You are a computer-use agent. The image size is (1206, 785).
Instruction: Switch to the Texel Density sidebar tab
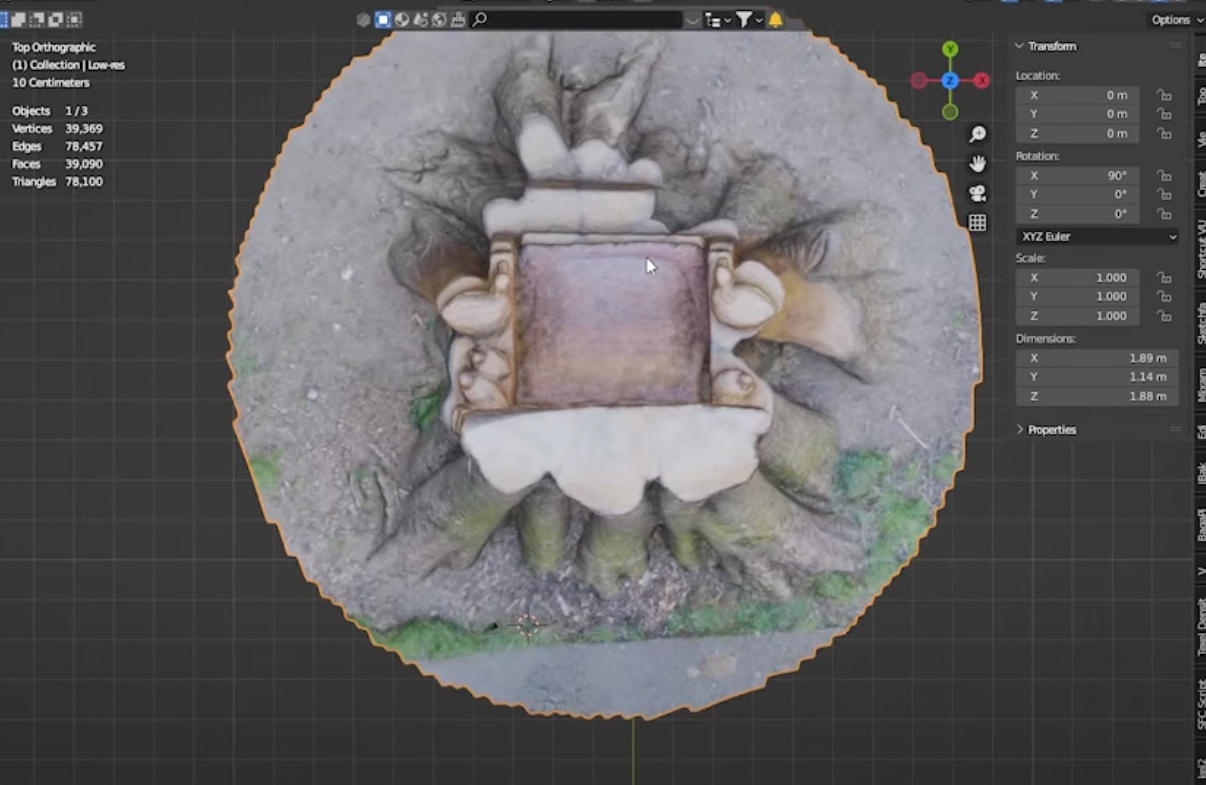pyautogui.click(x=1200, y=626)
